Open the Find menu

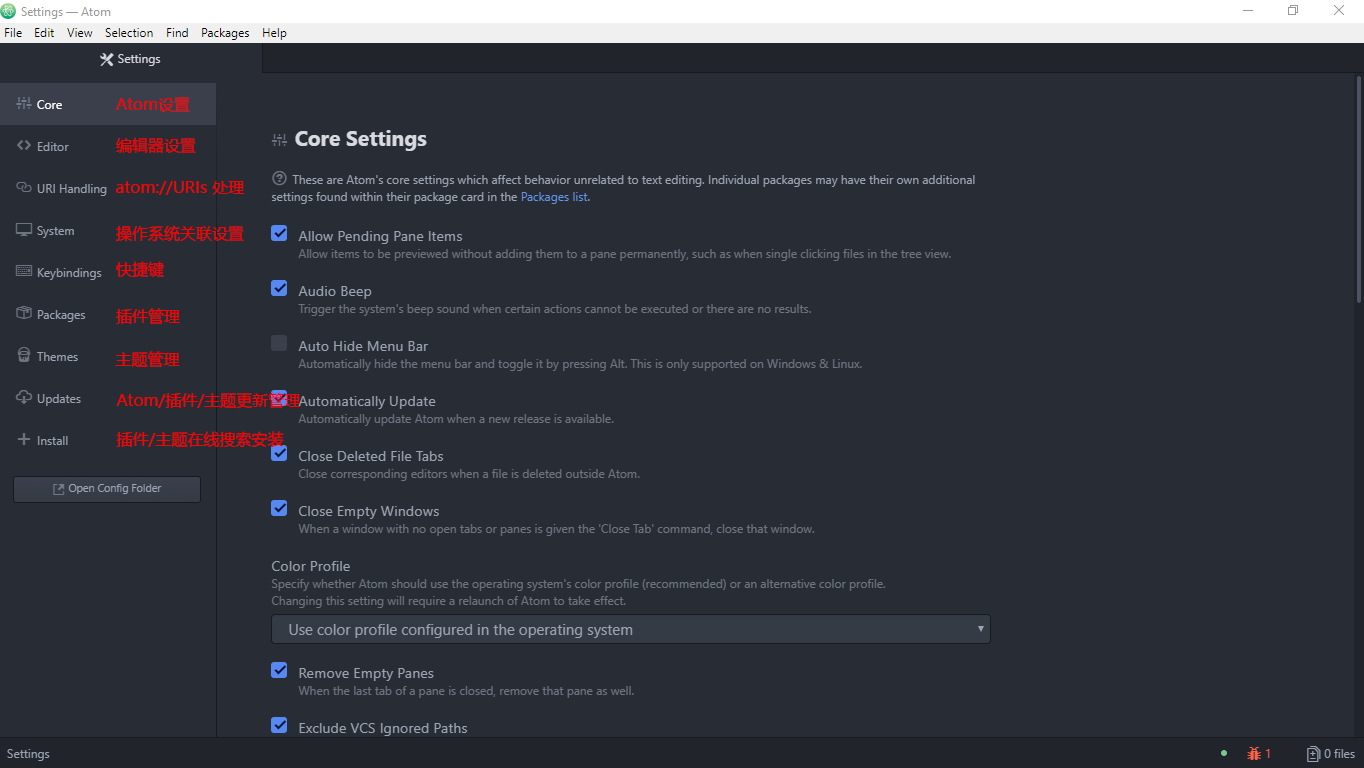coord(177,33)
